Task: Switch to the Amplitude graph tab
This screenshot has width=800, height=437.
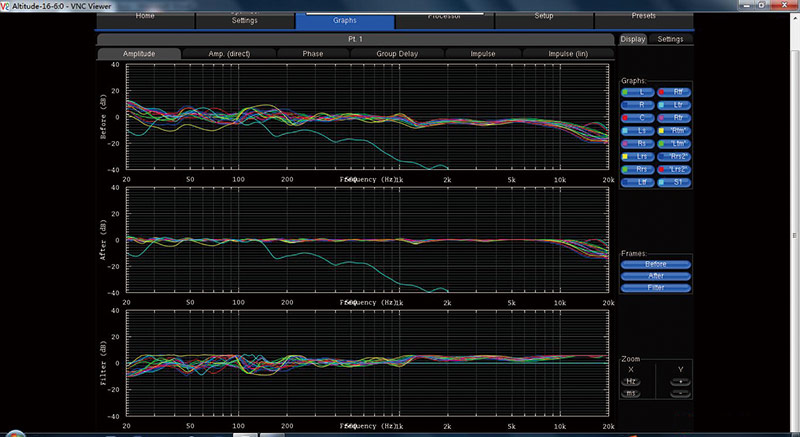Action: coord(139,54)
